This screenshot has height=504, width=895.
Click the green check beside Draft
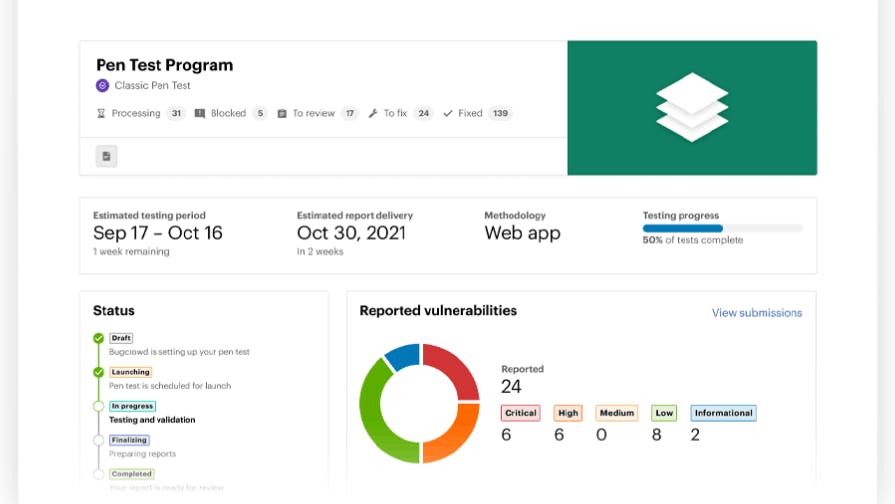pyautogui.click(x=99, y=338)
